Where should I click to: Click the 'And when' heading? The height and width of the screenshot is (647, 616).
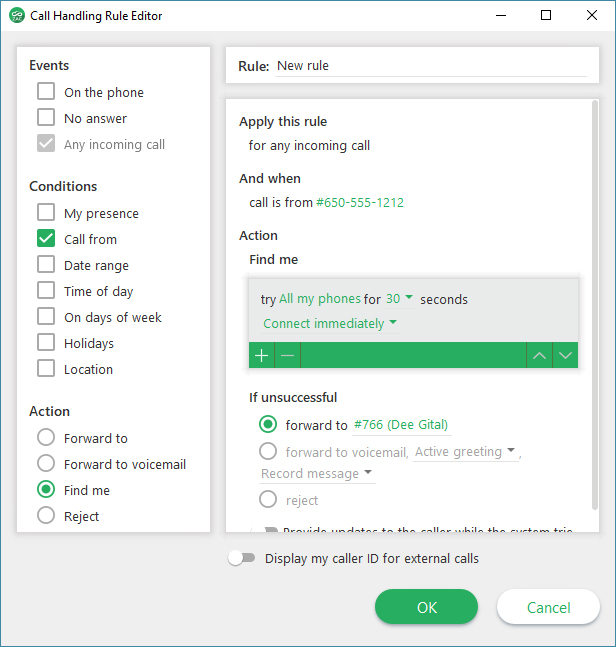(270, 178)
